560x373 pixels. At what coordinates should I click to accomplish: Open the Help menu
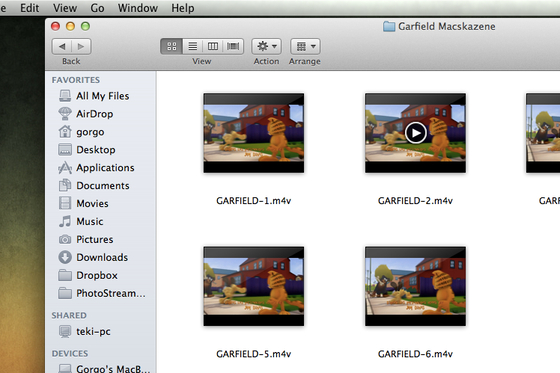coord(182,8)
